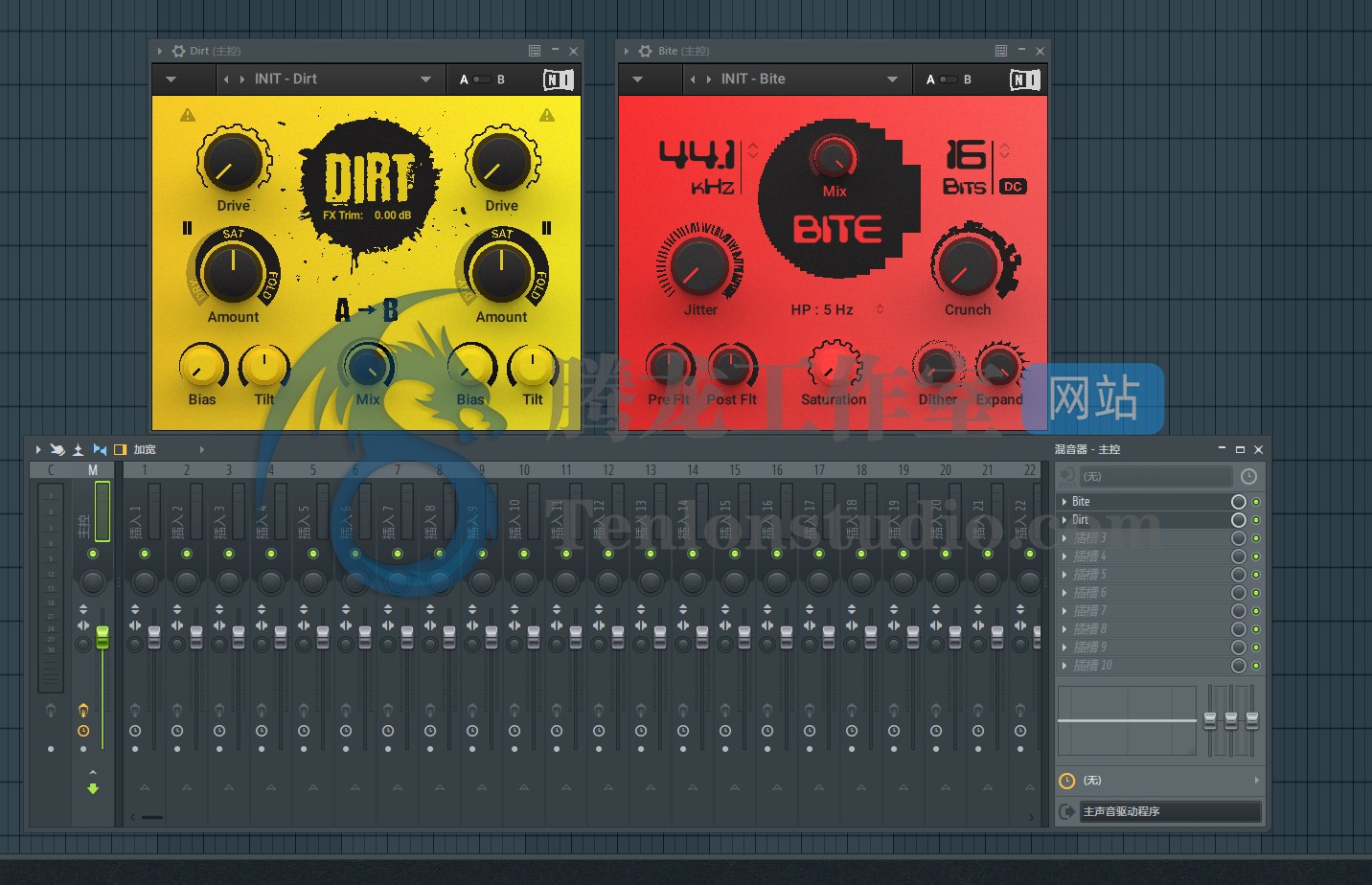Select mixer track 15 header
This screenshot has height=885, width=1372.
click(735, 470)
